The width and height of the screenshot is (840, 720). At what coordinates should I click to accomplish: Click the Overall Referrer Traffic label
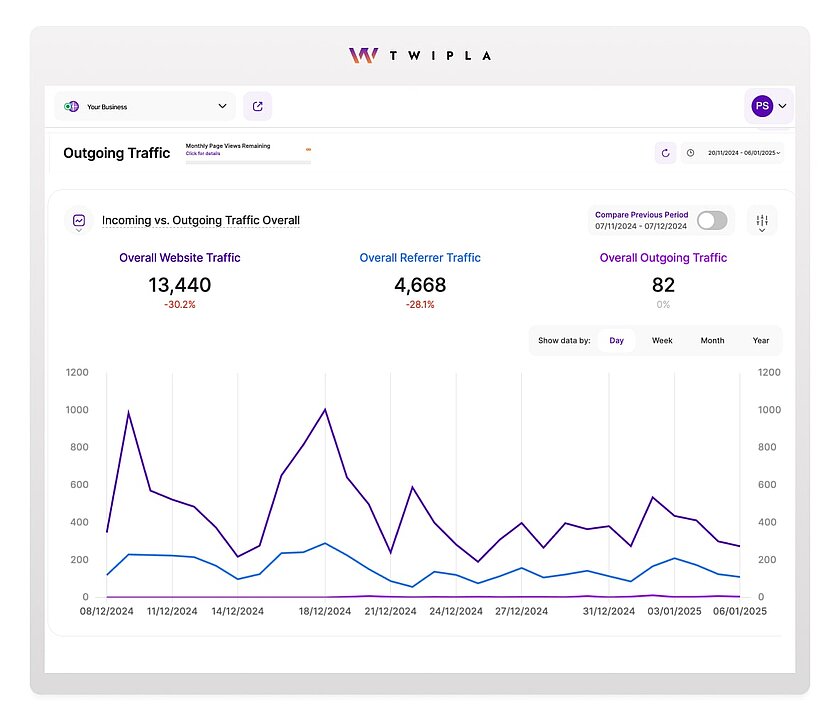[419, 257]
